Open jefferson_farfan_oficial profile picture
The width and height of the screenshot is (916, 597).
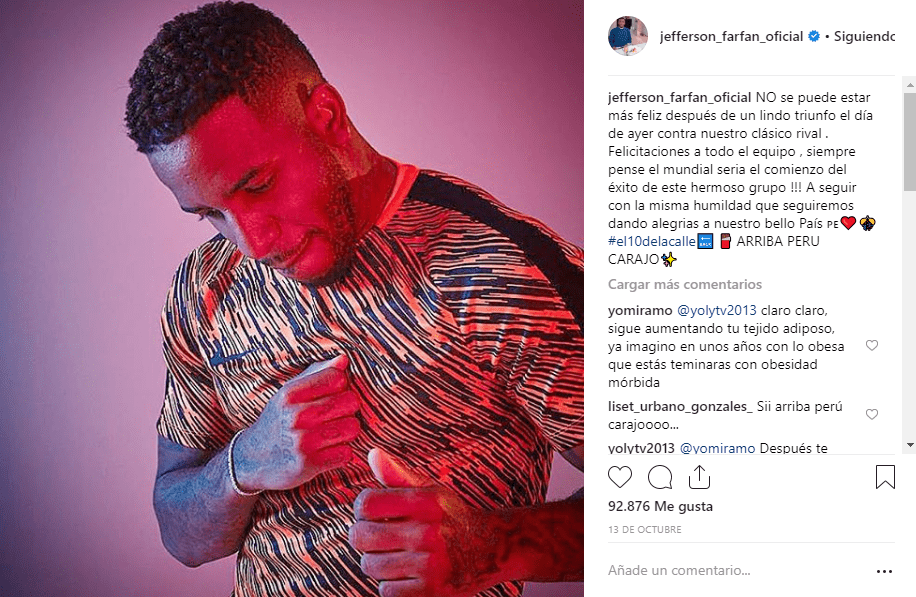pos(628,36)
